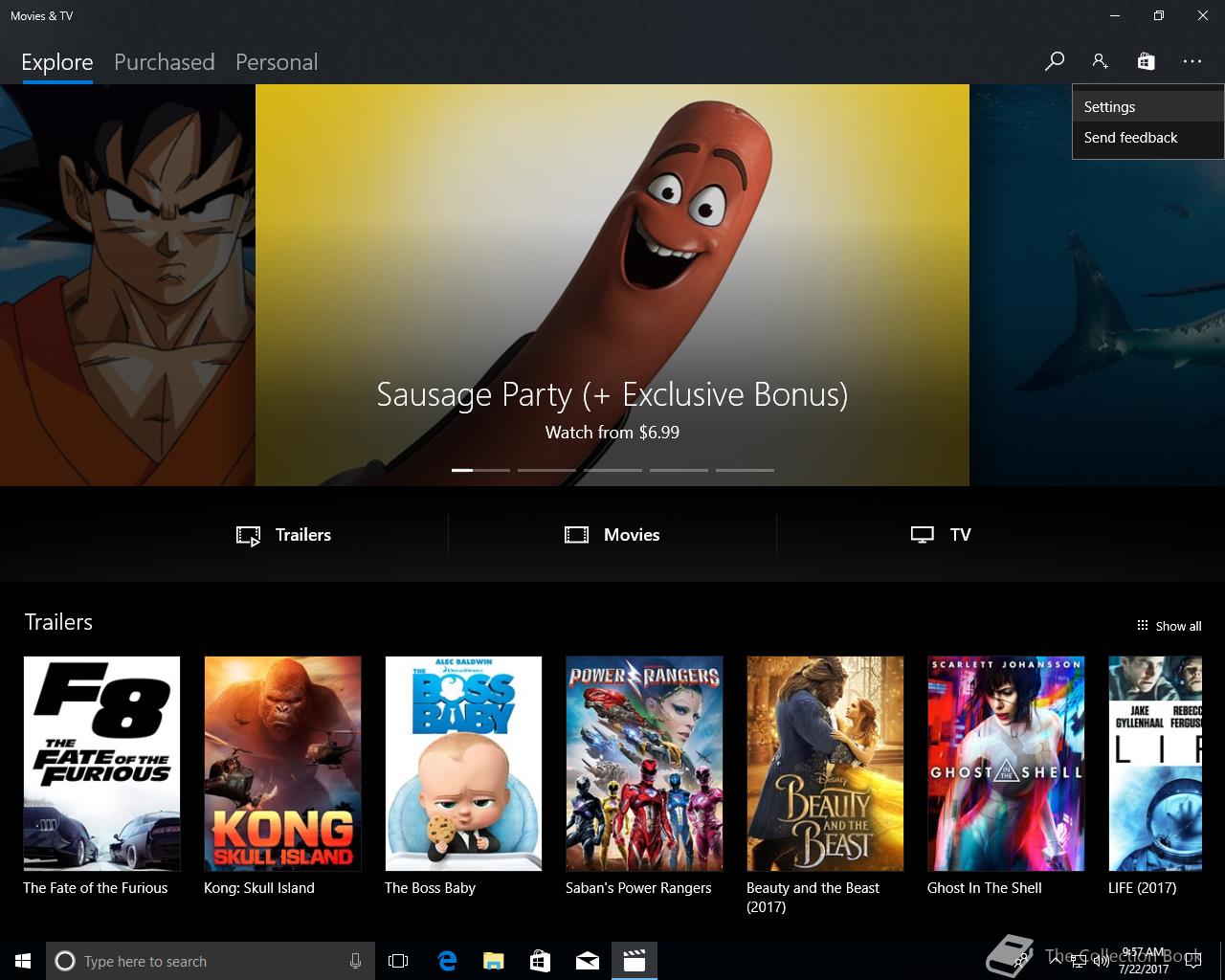Click the Type here to search box
1225x980 pixels.
pyautogui.click(x=210, y=961)
